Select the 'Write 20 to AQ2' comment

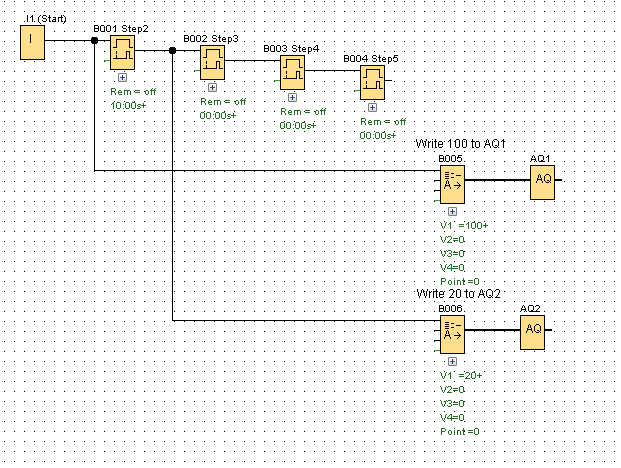pos(458,293)
